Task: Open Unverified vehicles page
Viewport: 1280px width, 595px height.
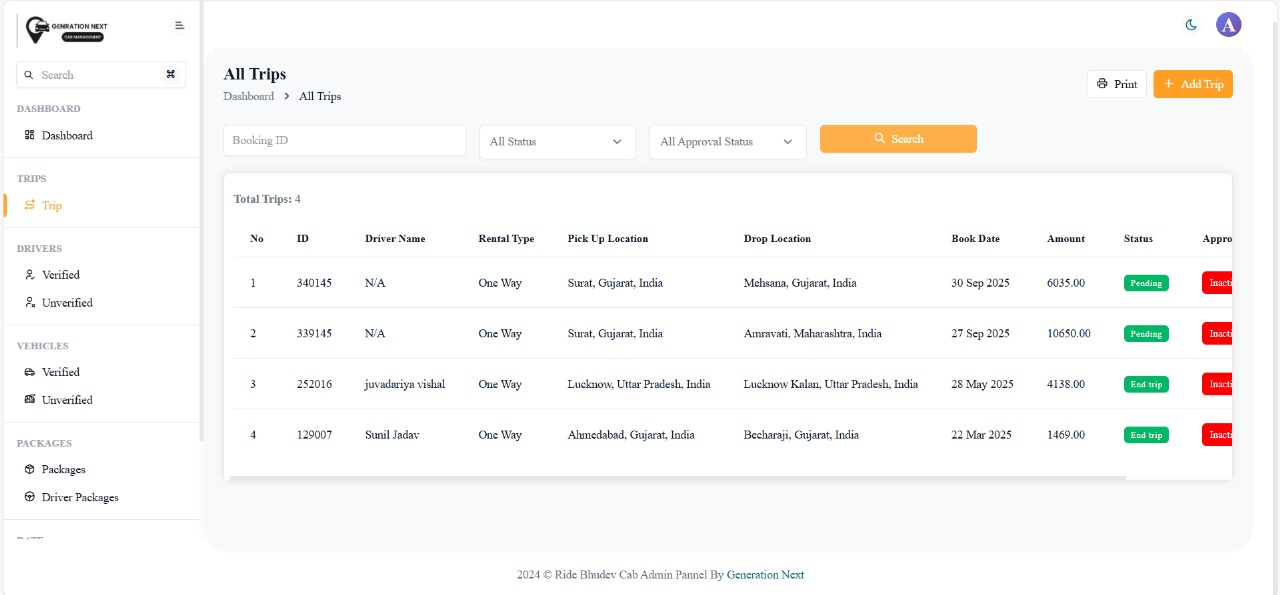Action: [67, 400]
